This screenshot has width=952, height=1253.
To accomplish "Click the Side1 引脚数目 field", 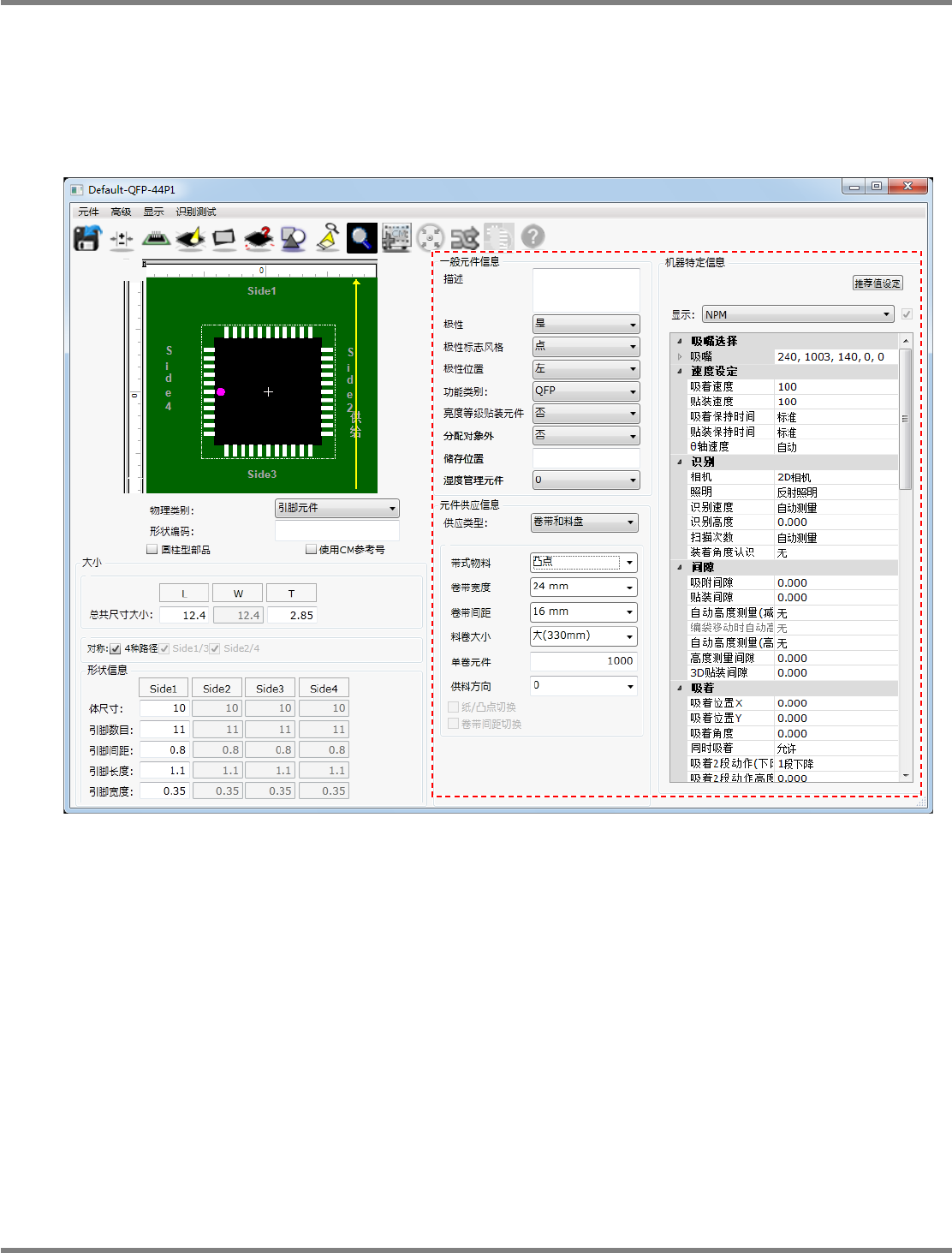I will [164, 730].
